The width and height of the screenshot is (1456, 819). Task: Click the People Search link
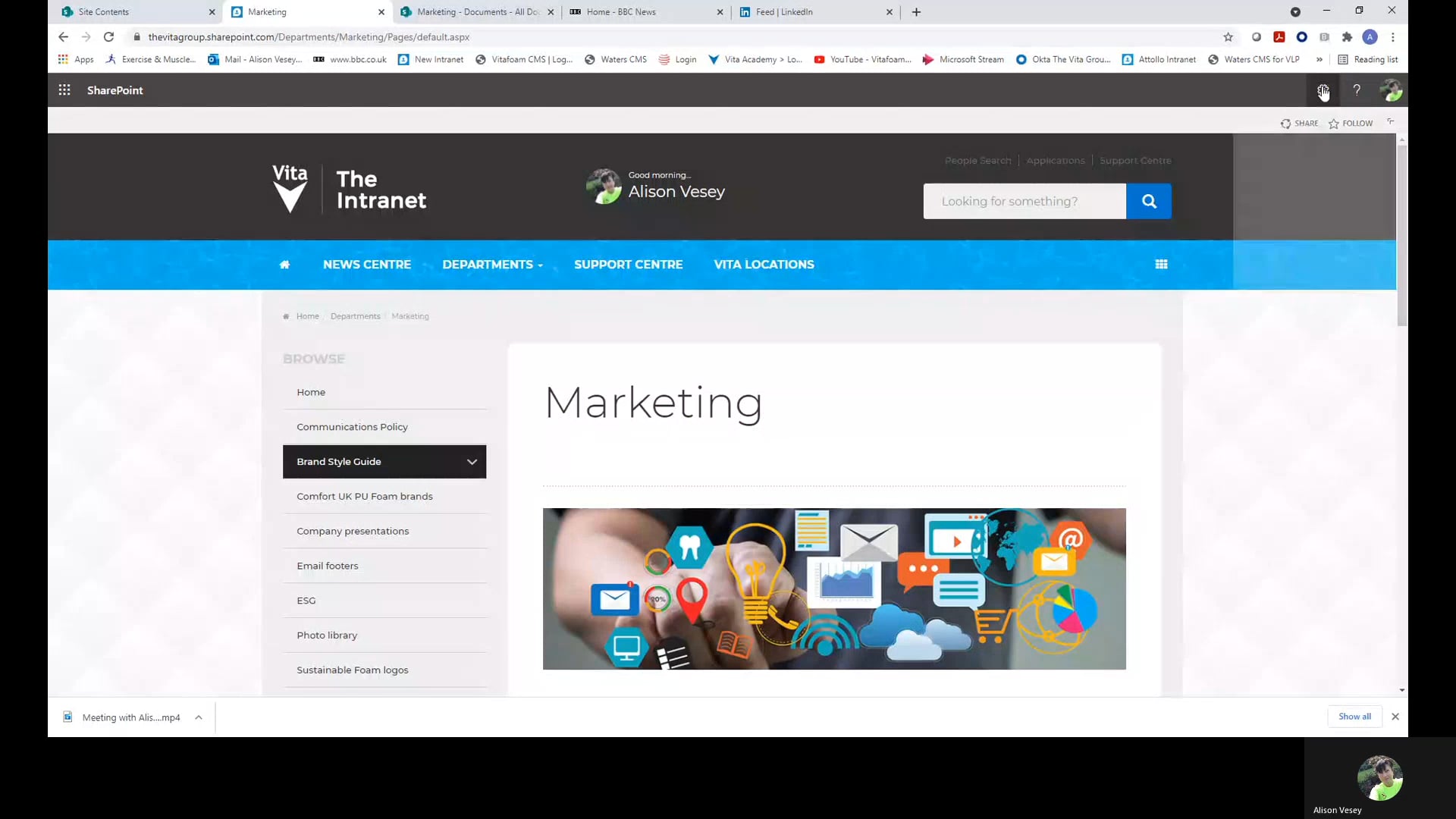977,161
